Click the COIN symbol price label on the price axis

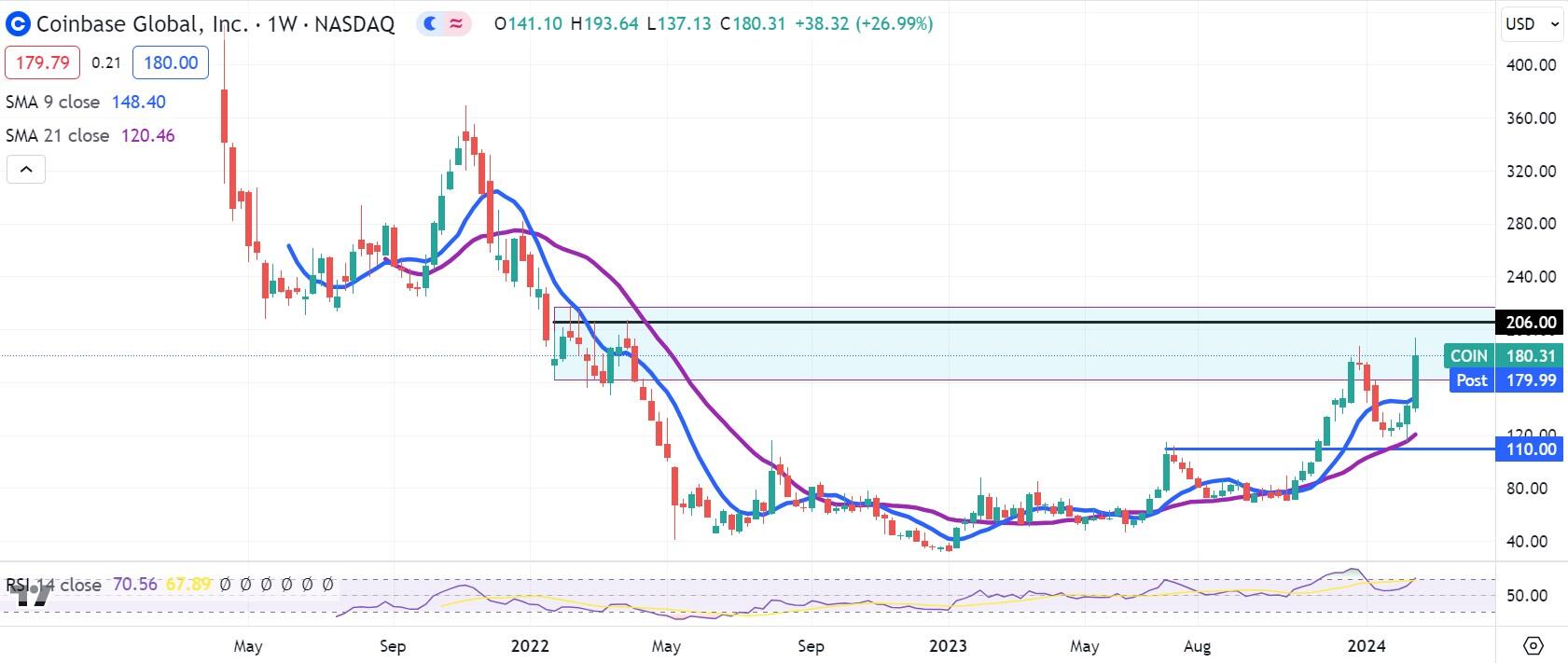[1468, 356]
